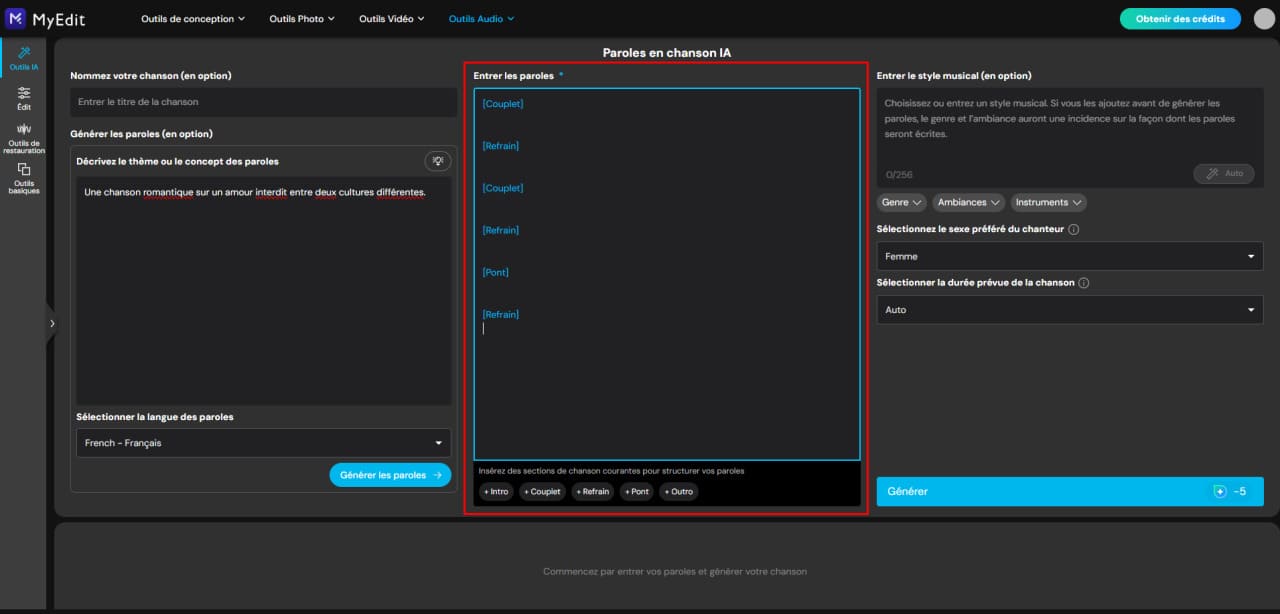Open the Outils Photo menu
1280x614 pixels.
pos(303,18)
